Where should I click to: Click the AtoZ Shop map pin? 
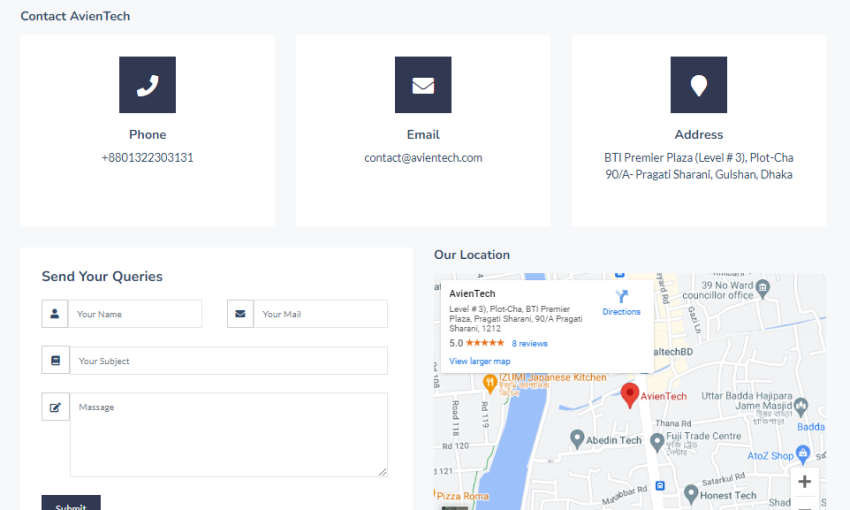[803, 453]
